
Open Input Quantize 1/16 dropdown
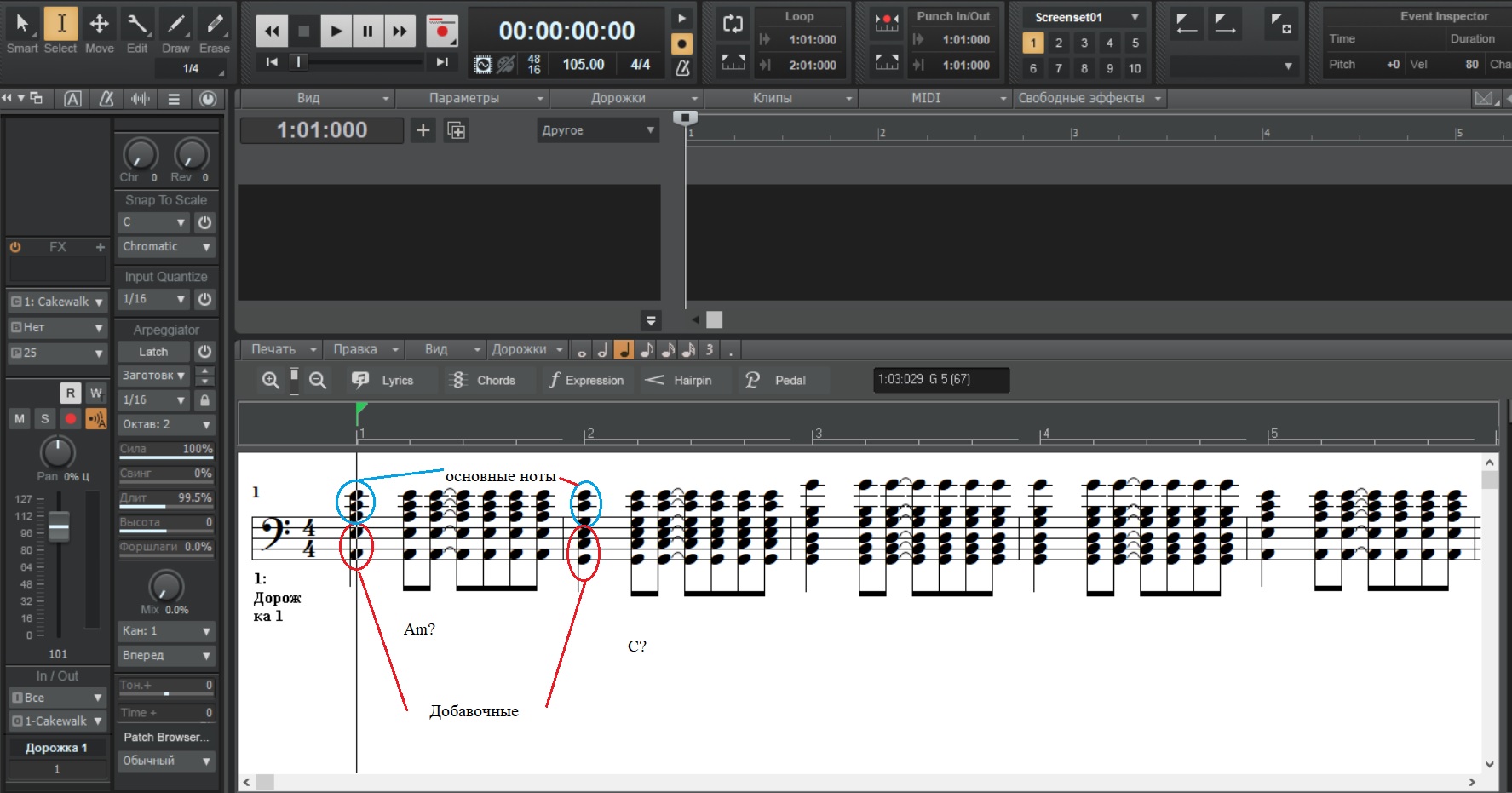click(154, 300)
